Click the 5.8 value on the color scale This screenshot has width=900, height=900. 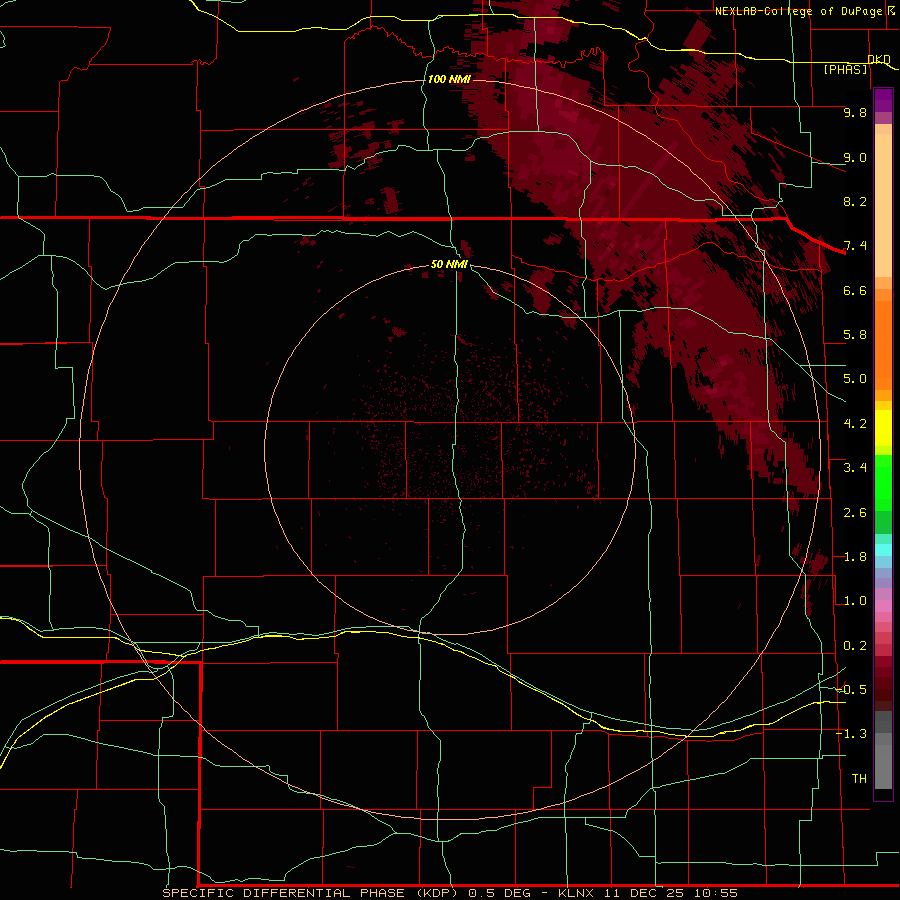[855, 335]
